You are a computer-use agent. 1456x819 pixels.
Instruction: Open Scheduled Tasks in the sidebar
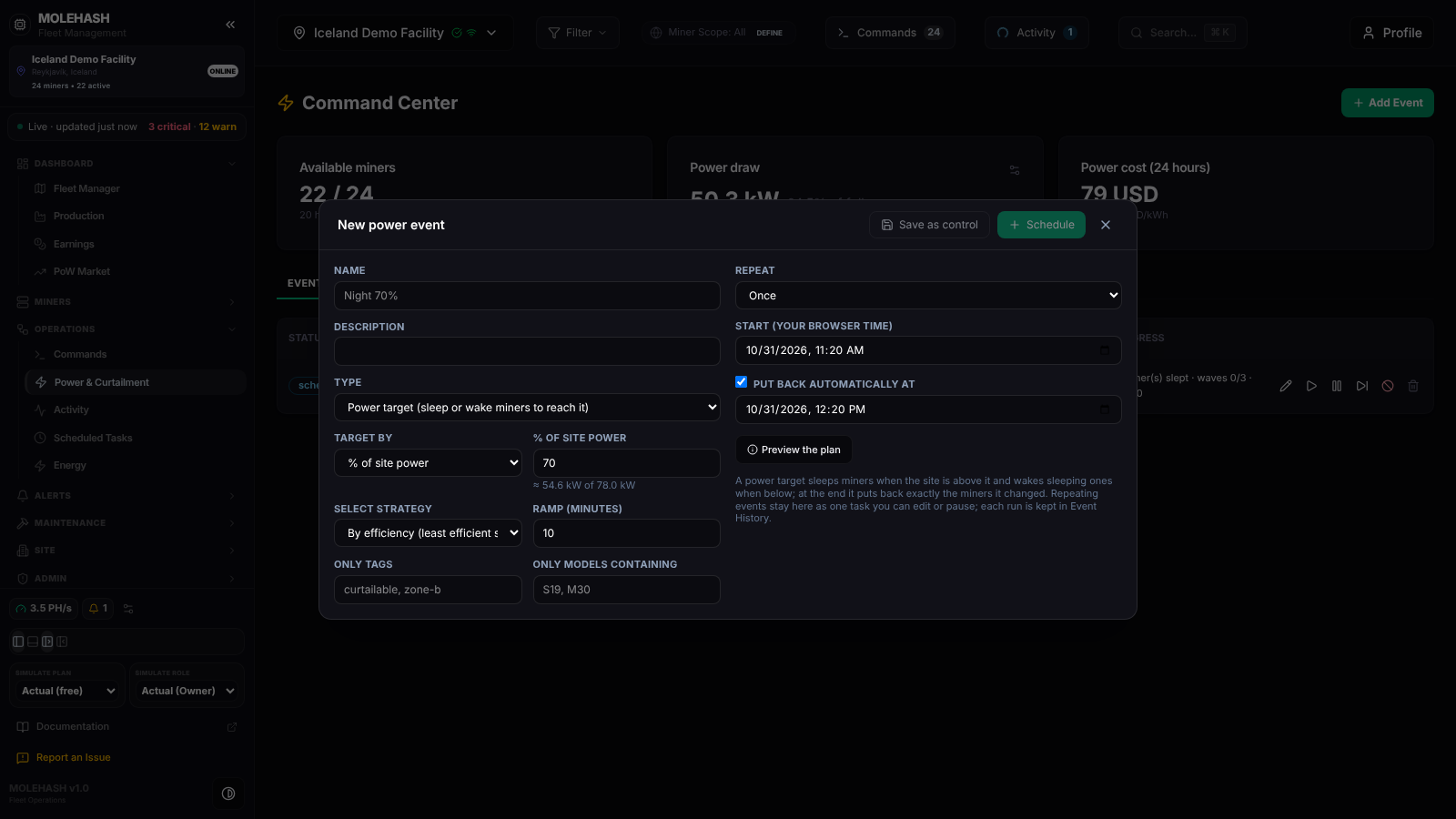point(93,439)
